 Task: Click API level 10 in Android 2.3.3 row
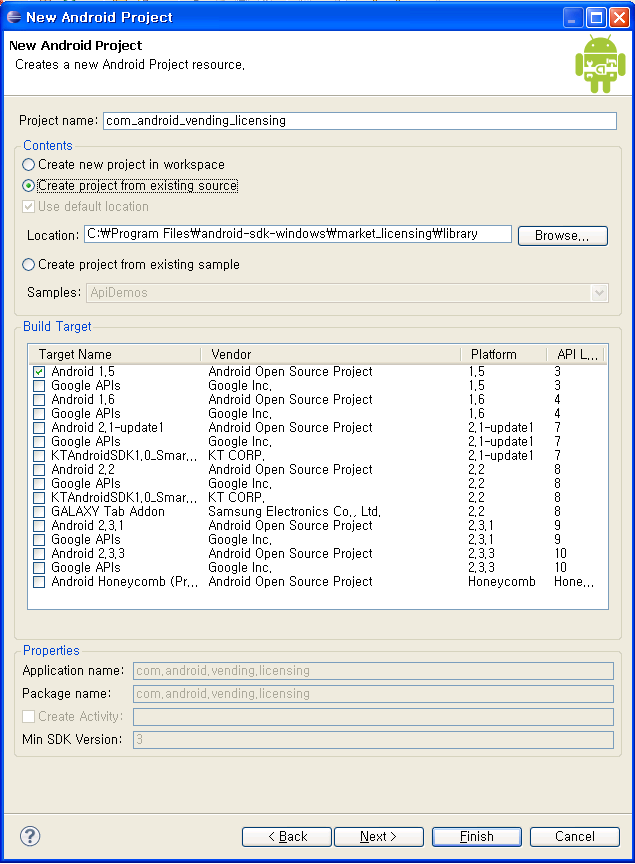[561, 554]
